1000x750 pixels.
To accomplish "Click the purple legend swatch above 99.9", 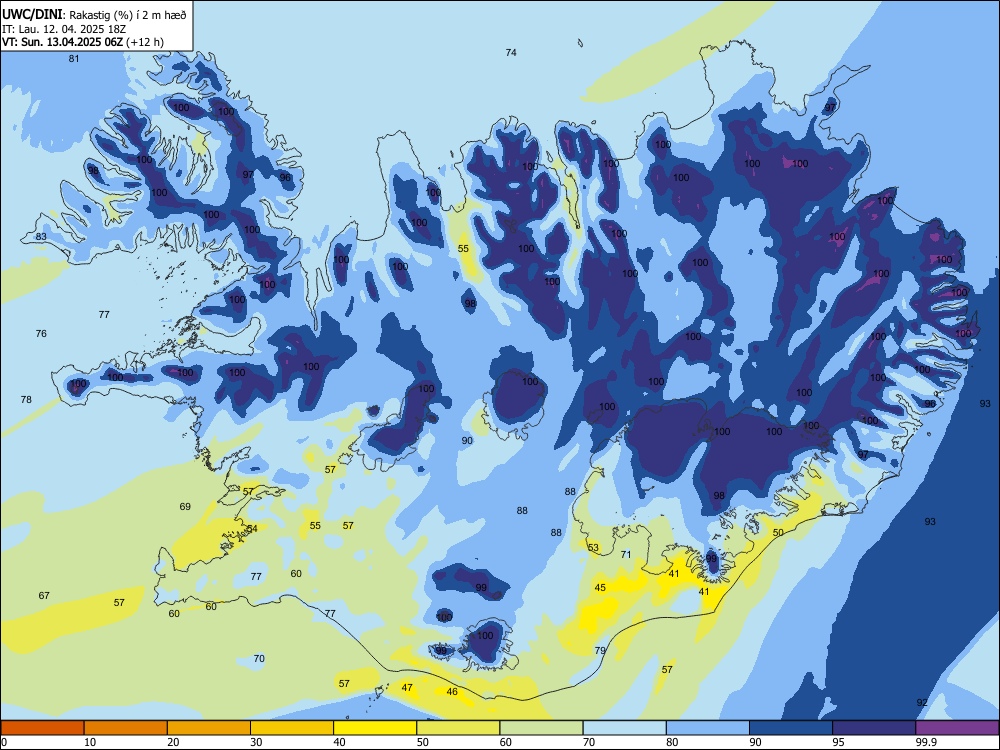I will (x=957, y=728).
